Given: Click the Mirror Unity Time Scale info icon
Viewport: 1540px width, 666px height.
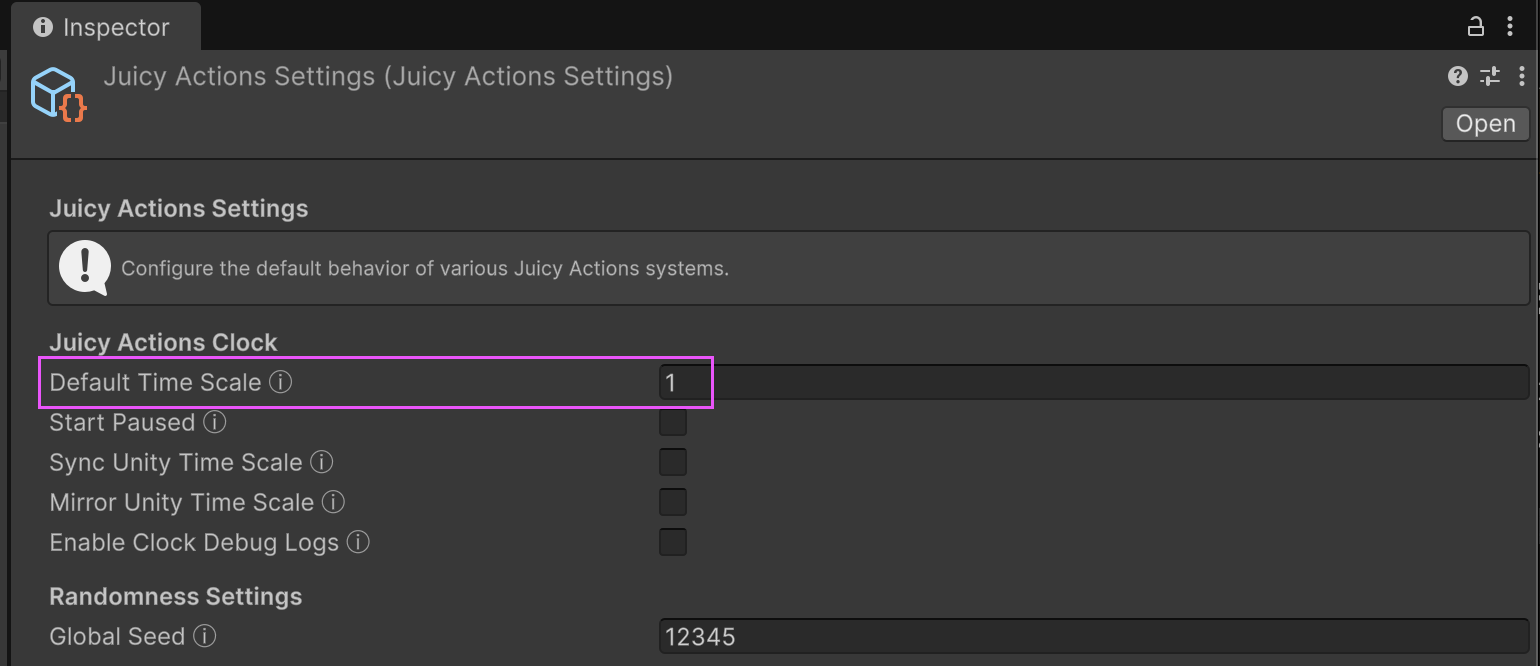Looking at the screenshot, I should [x=334, y=502].
